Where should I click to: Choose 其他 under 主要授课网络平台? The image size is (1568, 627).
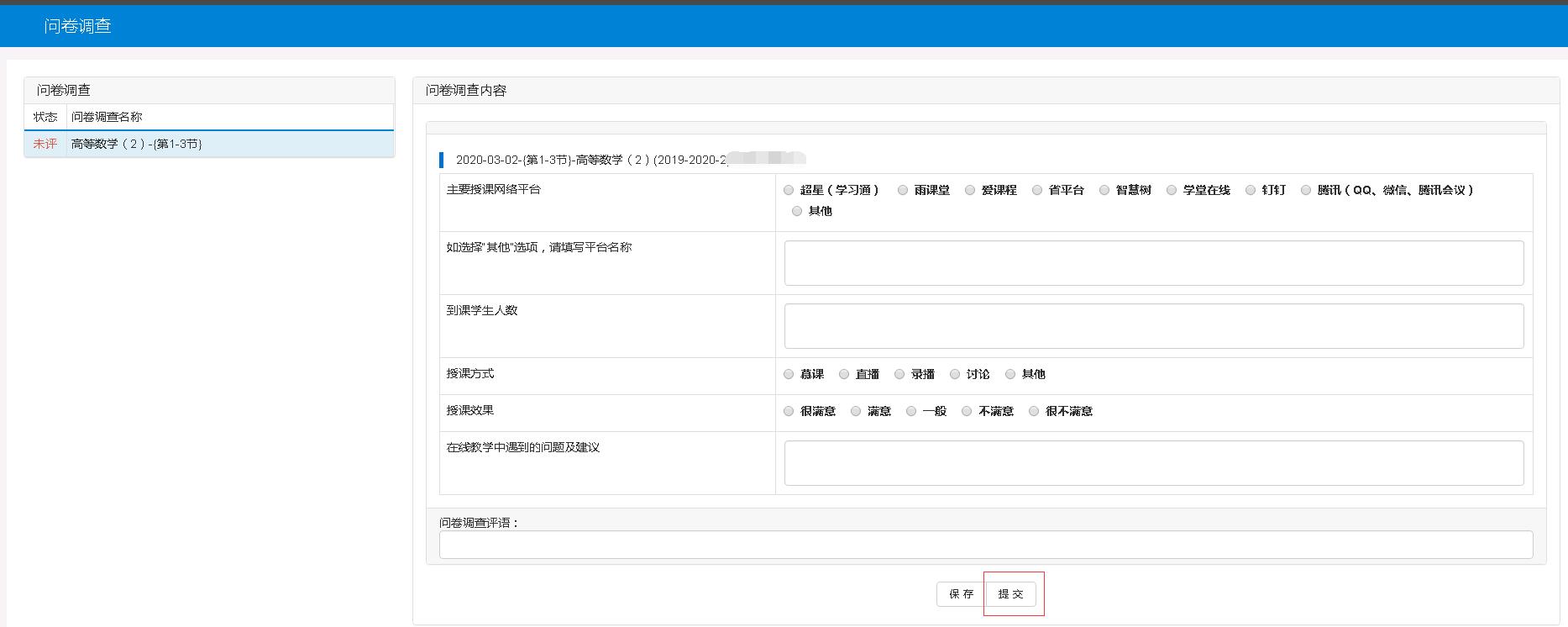click(x=797, y=211)
